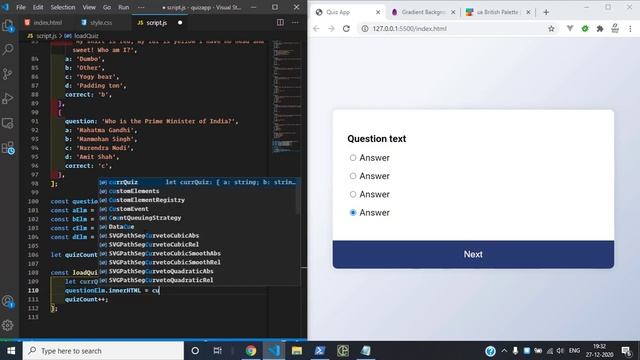Viewport: 640px width, 360px height.
Task: Bookmark this page with the star icon
Action: coord(551,29)
